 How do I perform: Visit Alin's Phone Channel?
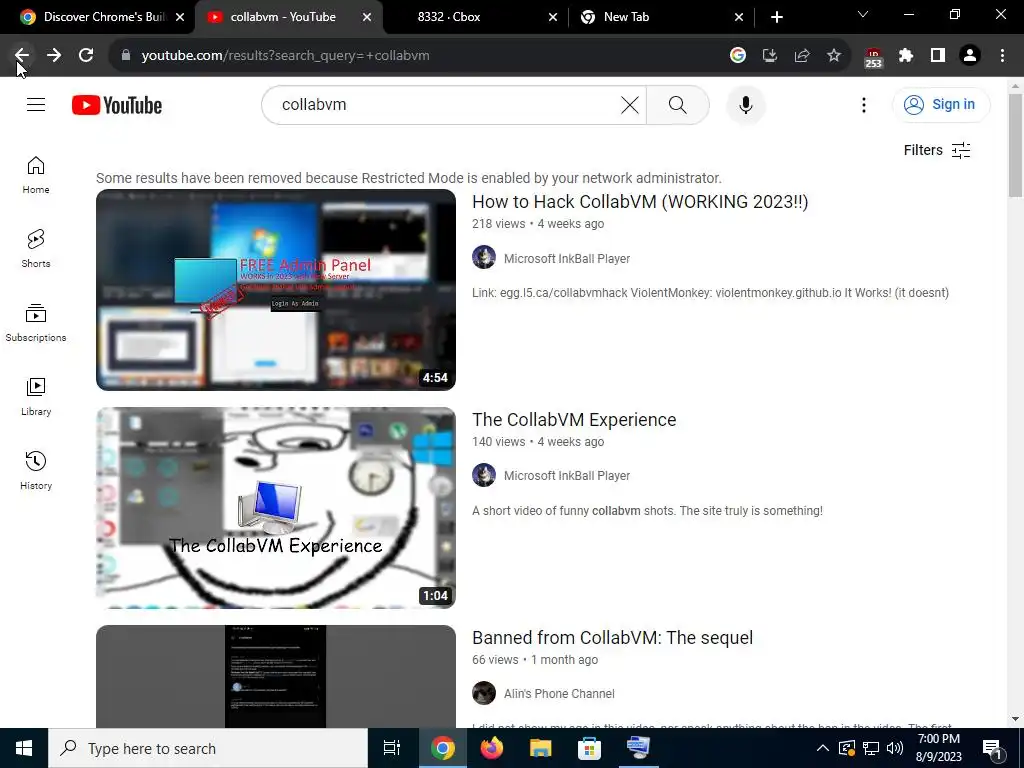559,694
